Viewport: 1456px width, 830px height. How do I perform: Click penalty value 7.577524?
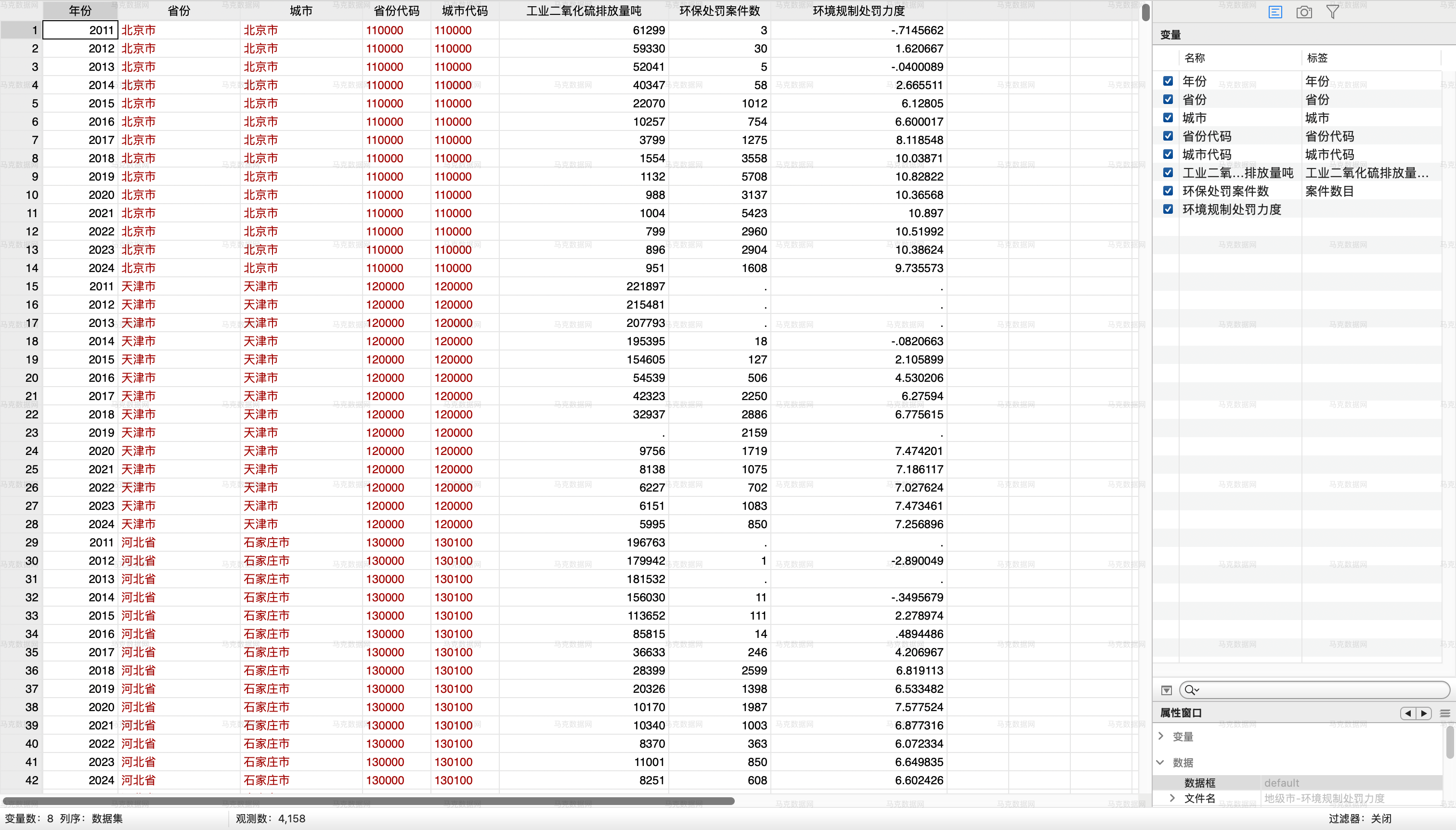[x=919, y=707]
